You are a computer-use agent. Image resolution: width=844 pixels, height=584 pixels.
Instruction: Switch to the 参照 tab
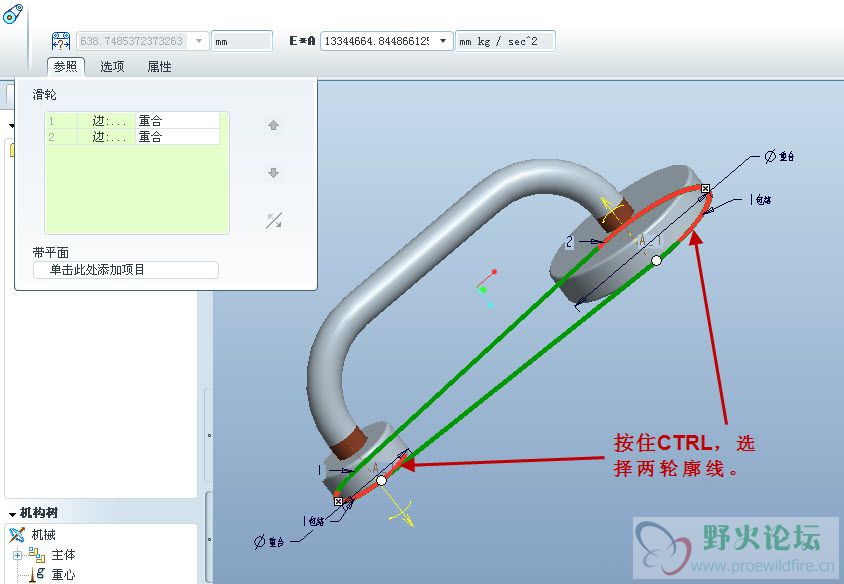click(x=66, y=67)
